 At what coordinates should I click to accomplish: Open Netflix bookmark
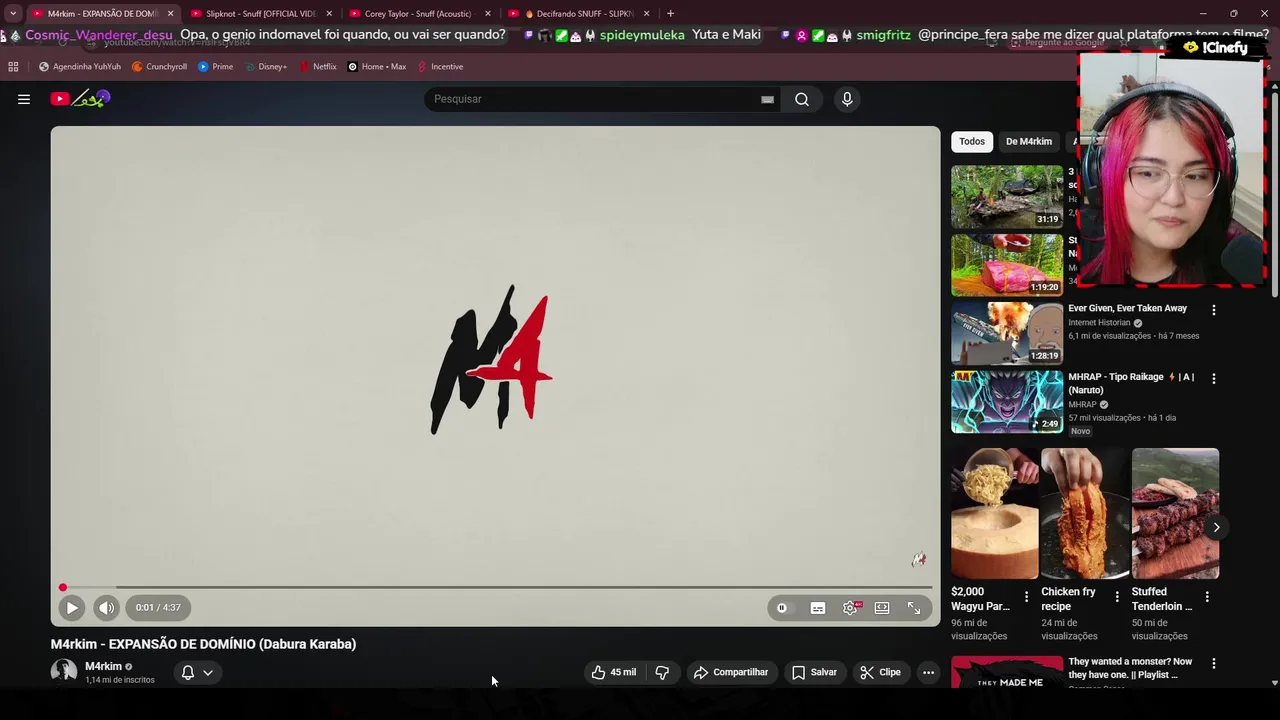pos(318,67)
